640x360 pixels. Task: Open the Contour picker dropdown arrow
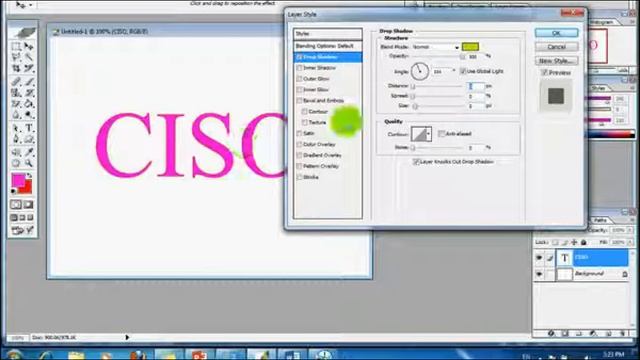(x=428, y=134)
